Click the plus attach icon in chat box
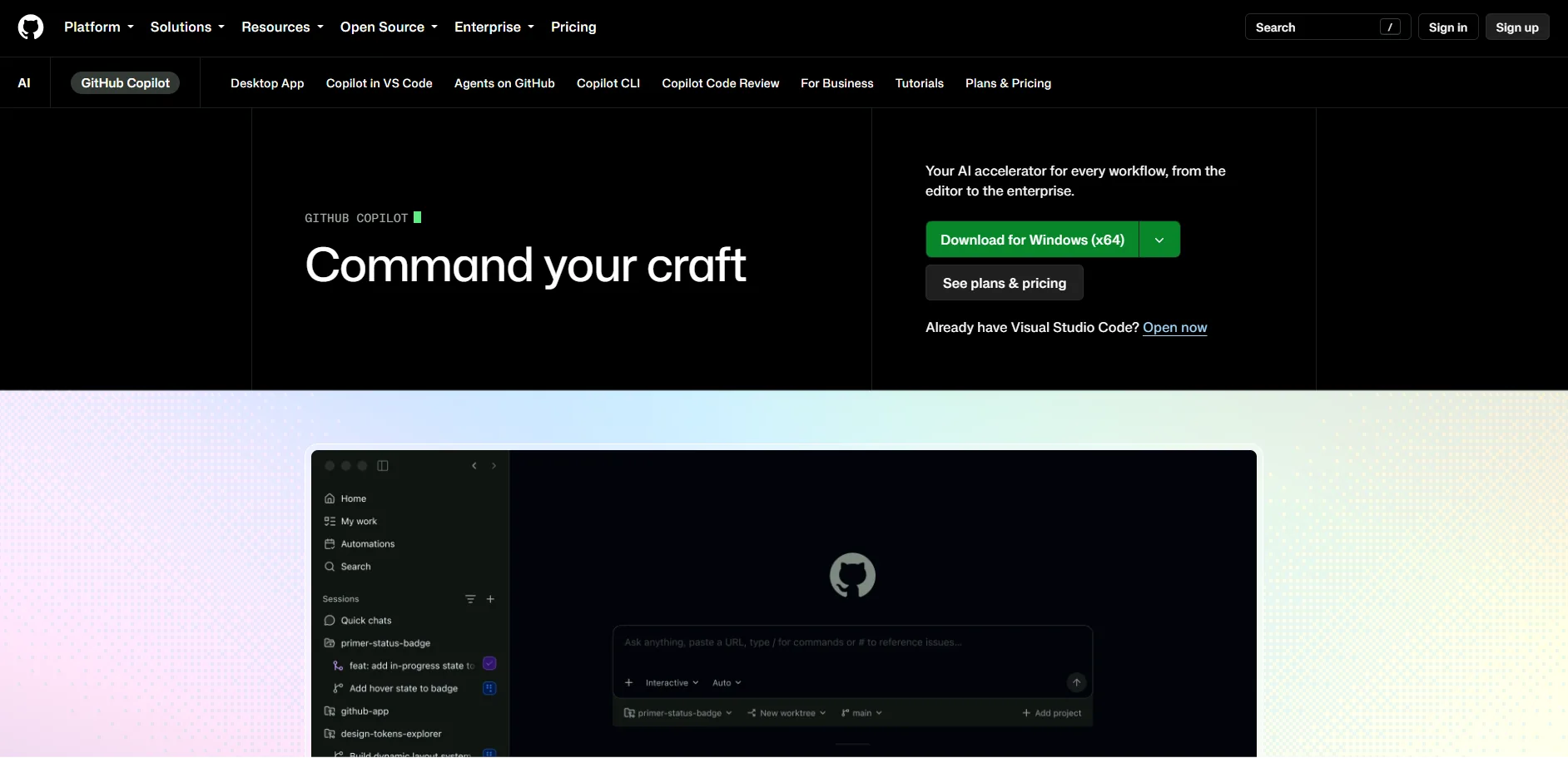This screenshot has width=1568, height=758. coord(629,683)
